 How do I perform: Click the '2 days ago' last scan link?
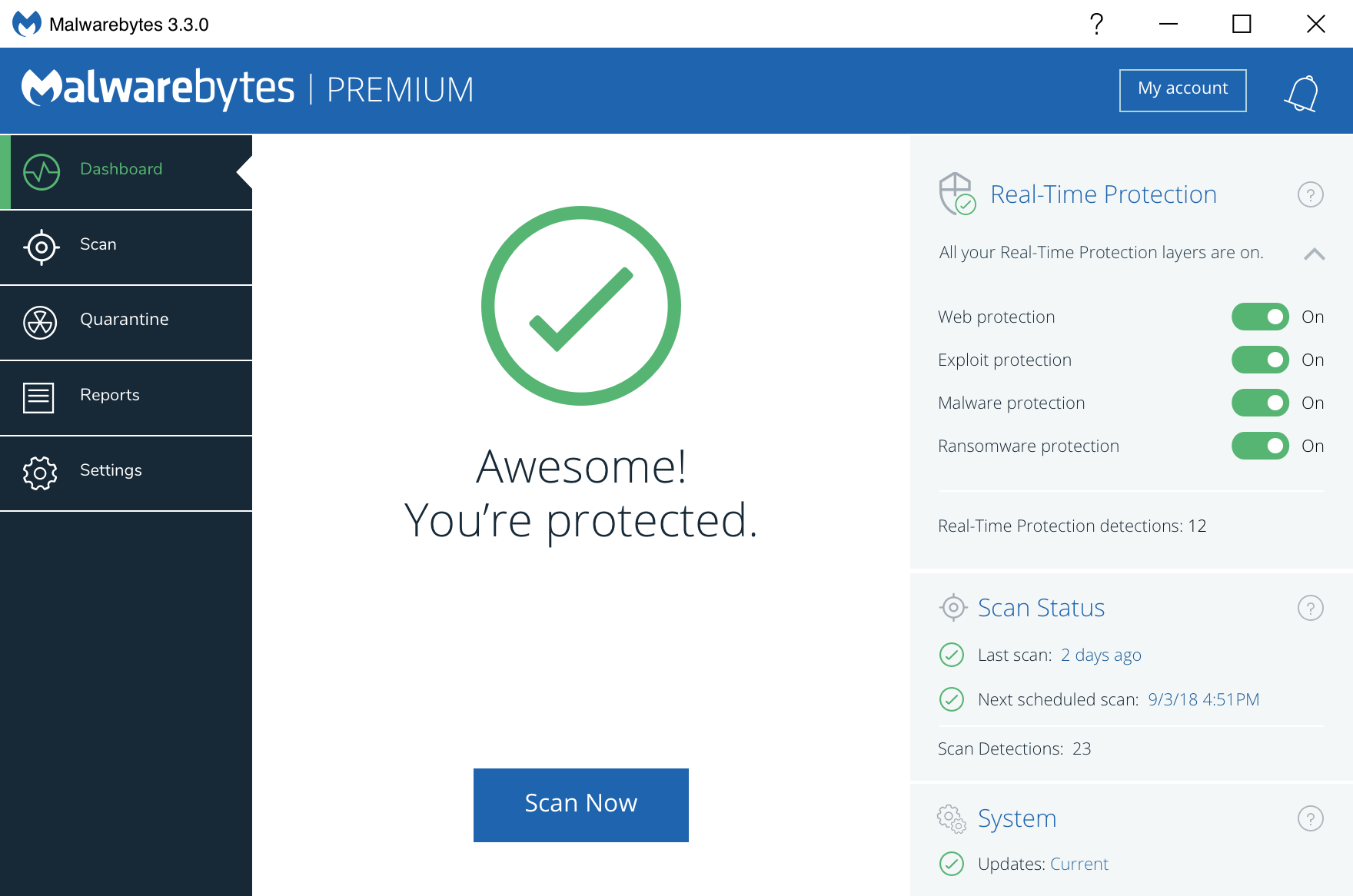pyautogui.click(x=1101, y=655)
